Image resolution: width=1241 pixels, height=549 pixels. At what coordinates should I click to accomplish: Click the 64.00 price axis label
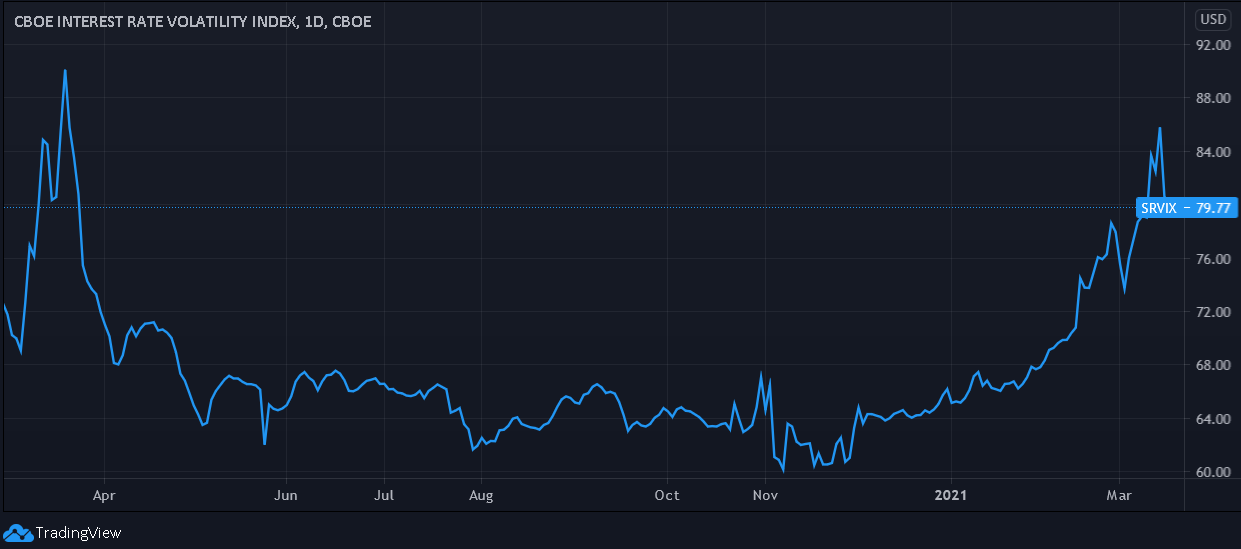click(x=1212, y=419)
